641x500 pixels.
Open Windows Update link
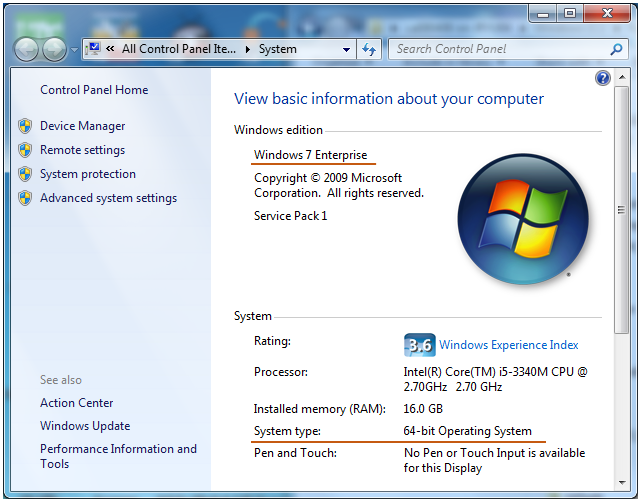(85, 426)
